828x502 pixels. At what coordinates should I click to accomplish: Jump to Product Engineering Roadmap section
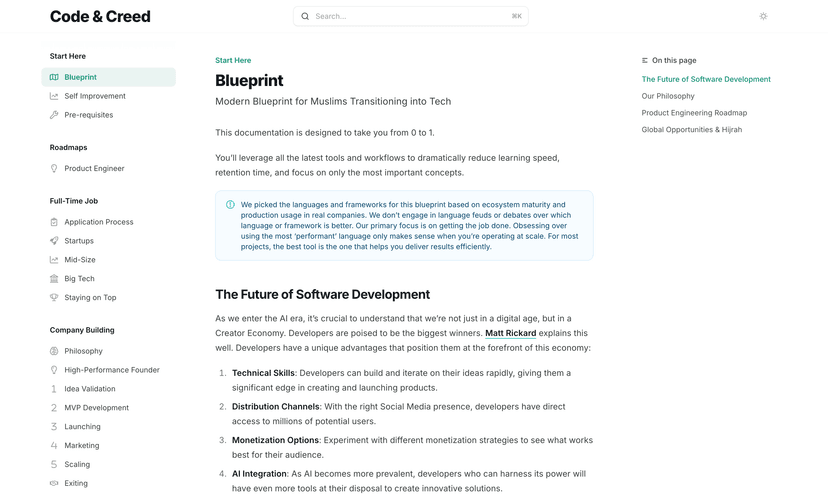pos(694,113)
